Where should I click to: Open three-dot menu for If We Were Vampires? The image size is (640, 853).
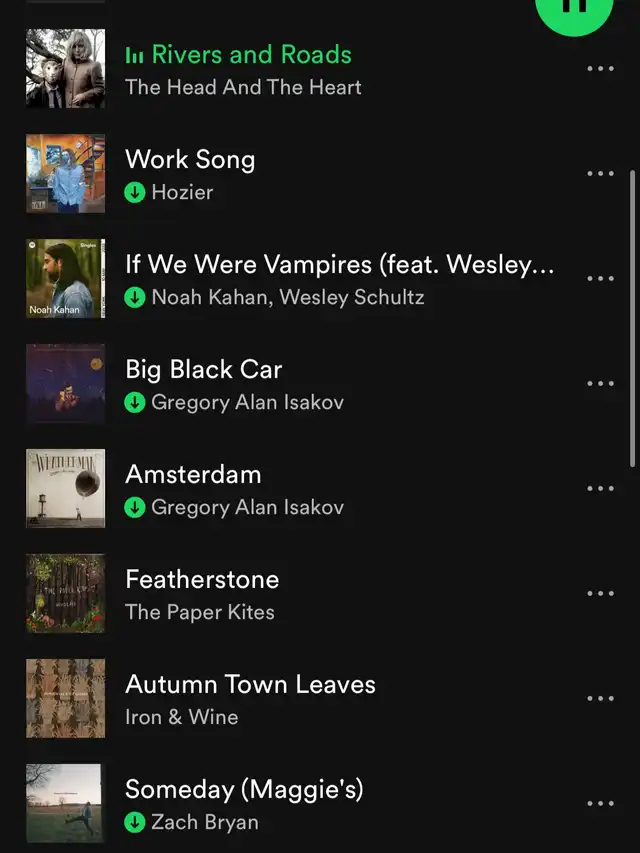tap(600, 279)
